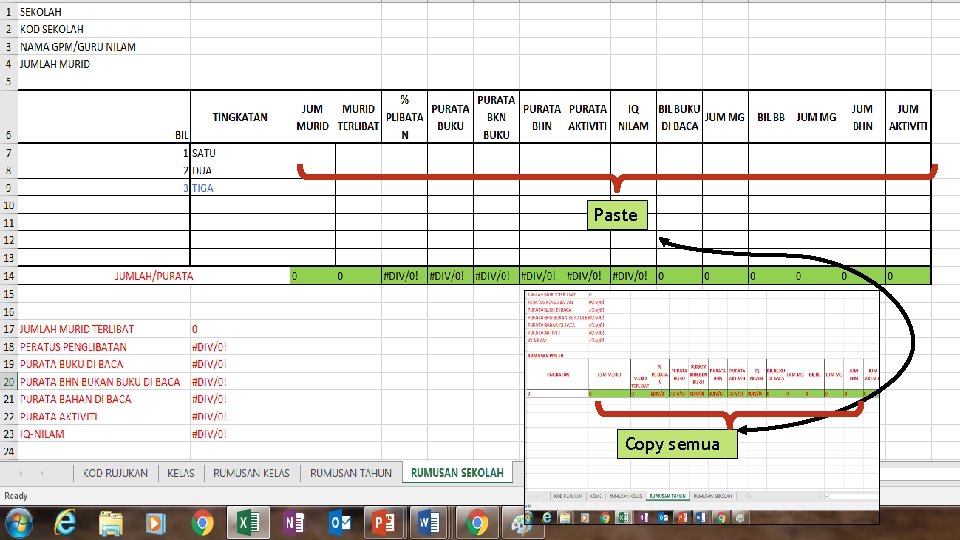Select the PURATA AKTIVITI header cell
Image resolution: width=960 pixels, height=540 pixels.
[x=588, y=117]
